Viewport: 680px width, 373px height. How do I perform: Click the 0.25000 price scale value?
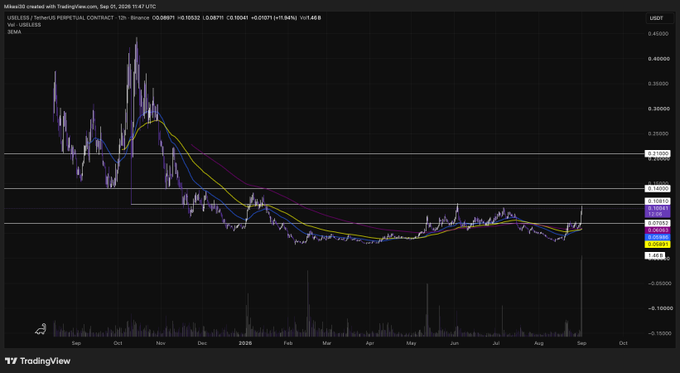point(658,134)
